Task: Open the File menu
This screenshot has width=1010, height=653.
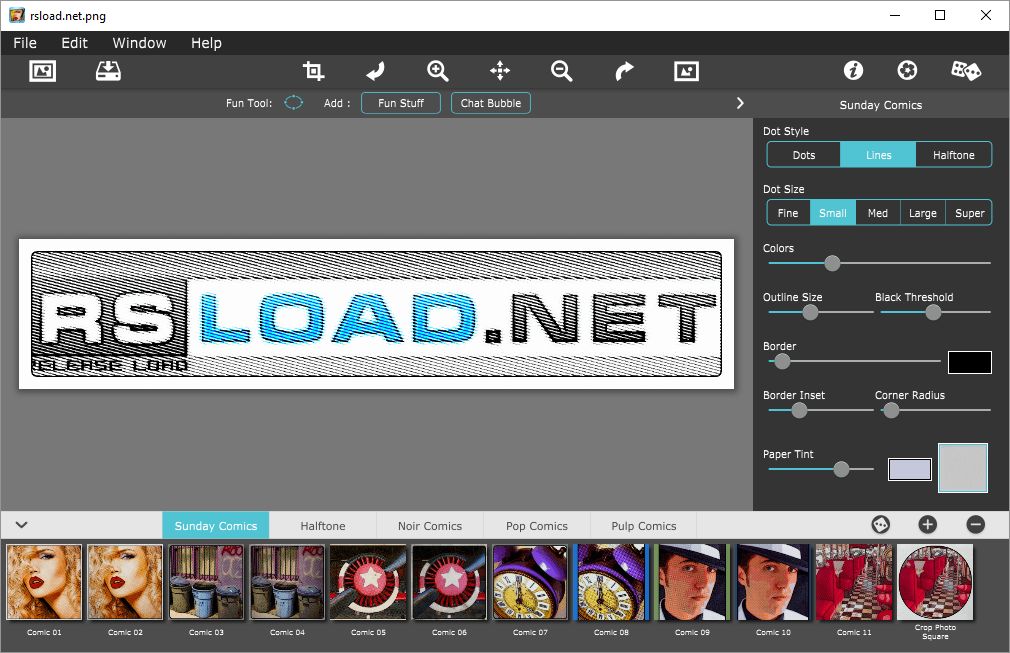Action: 24,43
